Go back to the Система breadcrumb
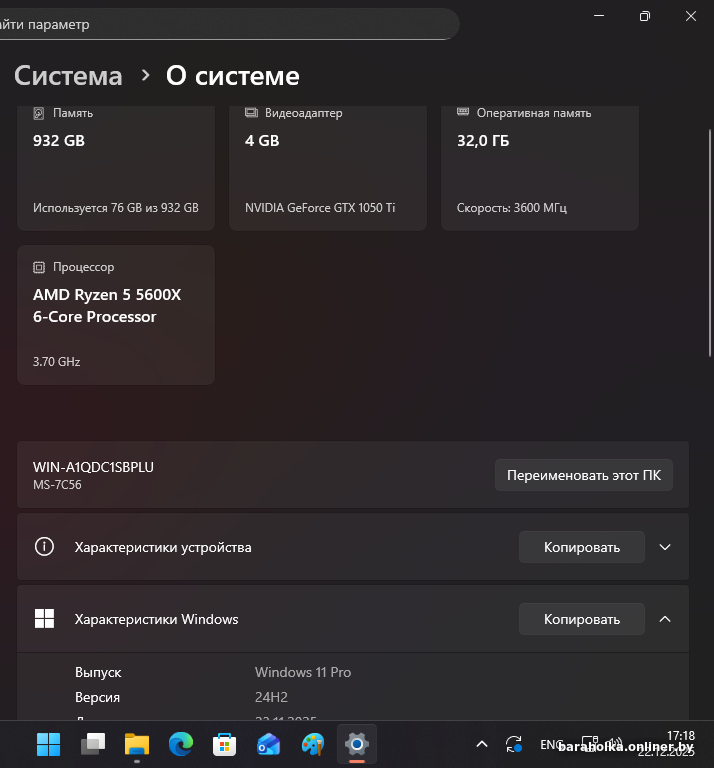Viewport: 714px width, 768px height. (68, 76)
